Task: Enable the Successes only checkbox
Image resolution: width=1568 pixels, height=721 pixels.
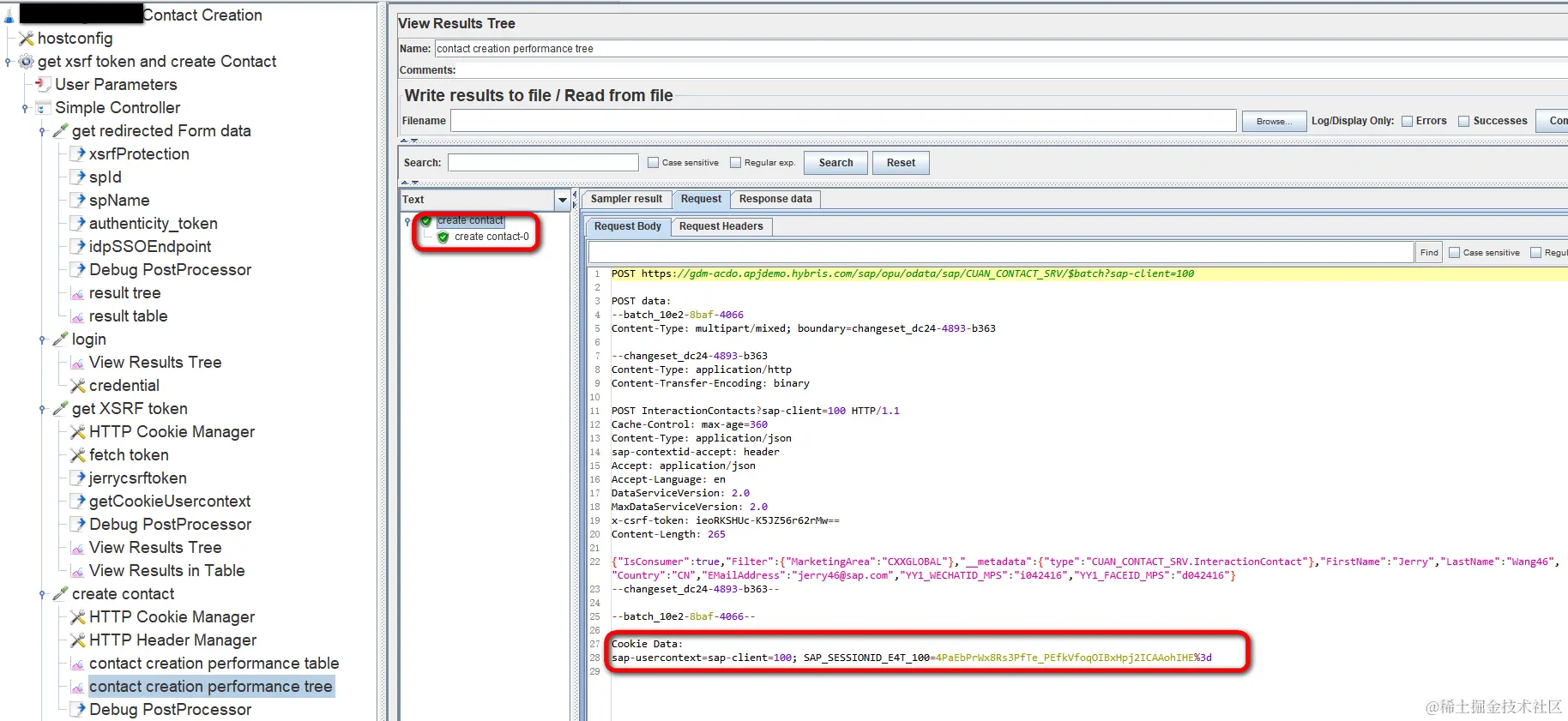Action: pos(1463,121)
